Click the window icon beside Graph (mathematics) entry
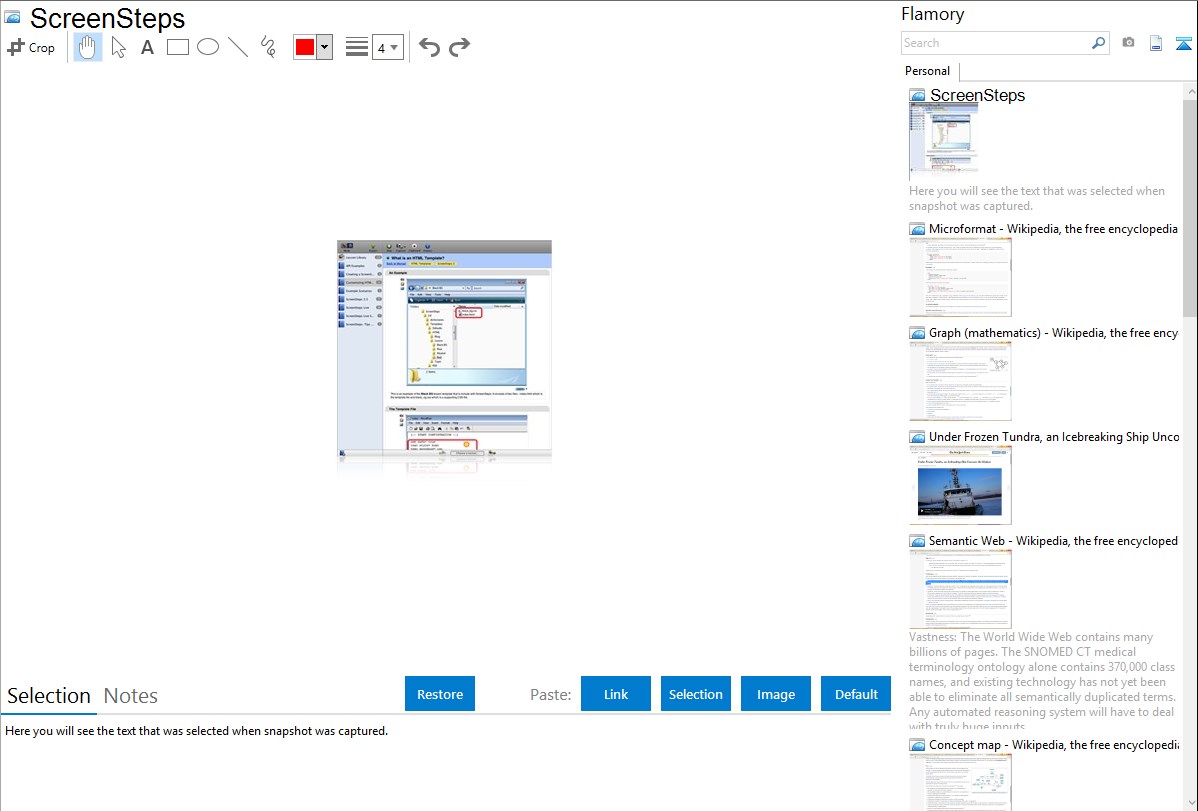 pyautogui.click(x=917, y=333)
